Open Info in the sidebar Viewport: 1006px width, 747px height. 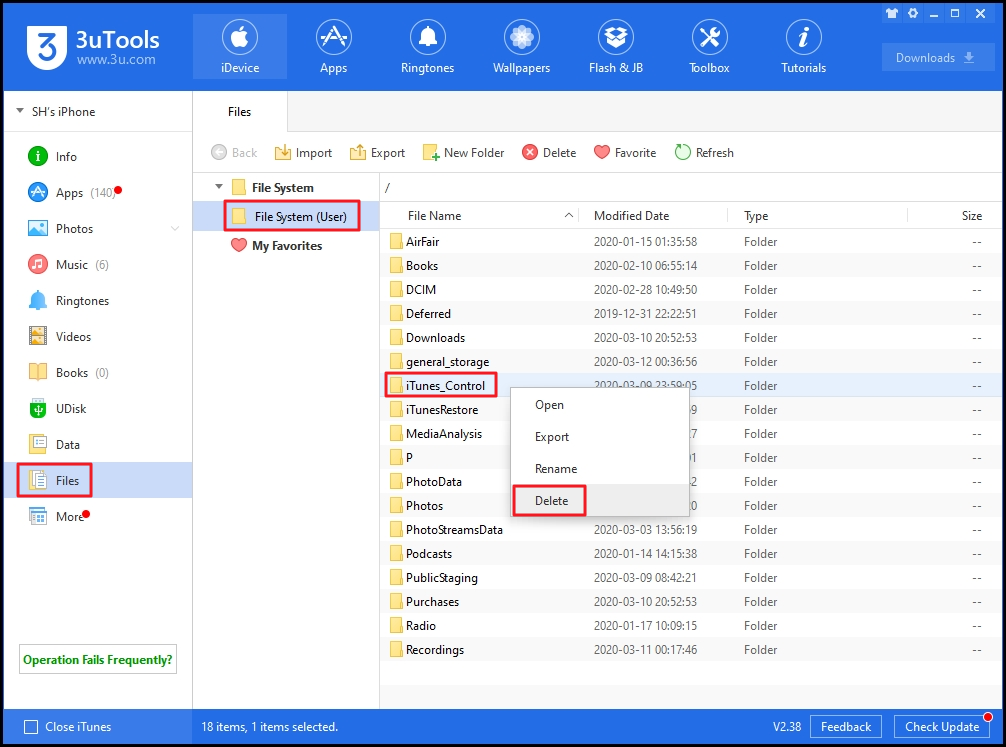pyautogui.click(x=98, y=157)
